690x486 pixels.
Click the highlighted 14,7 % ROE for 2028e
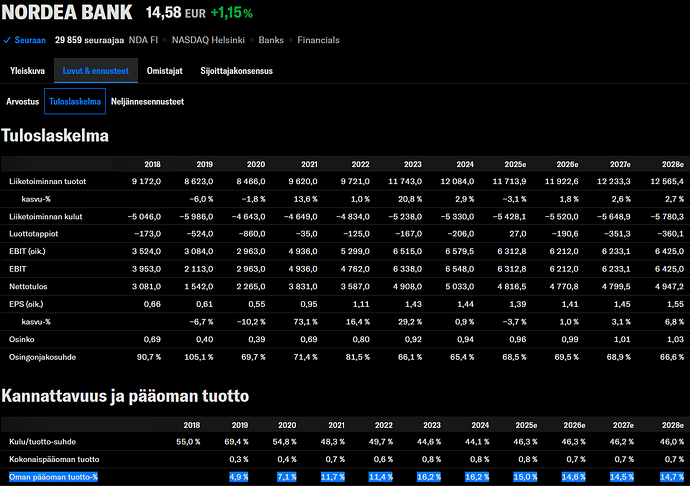(x=672, y=477)
